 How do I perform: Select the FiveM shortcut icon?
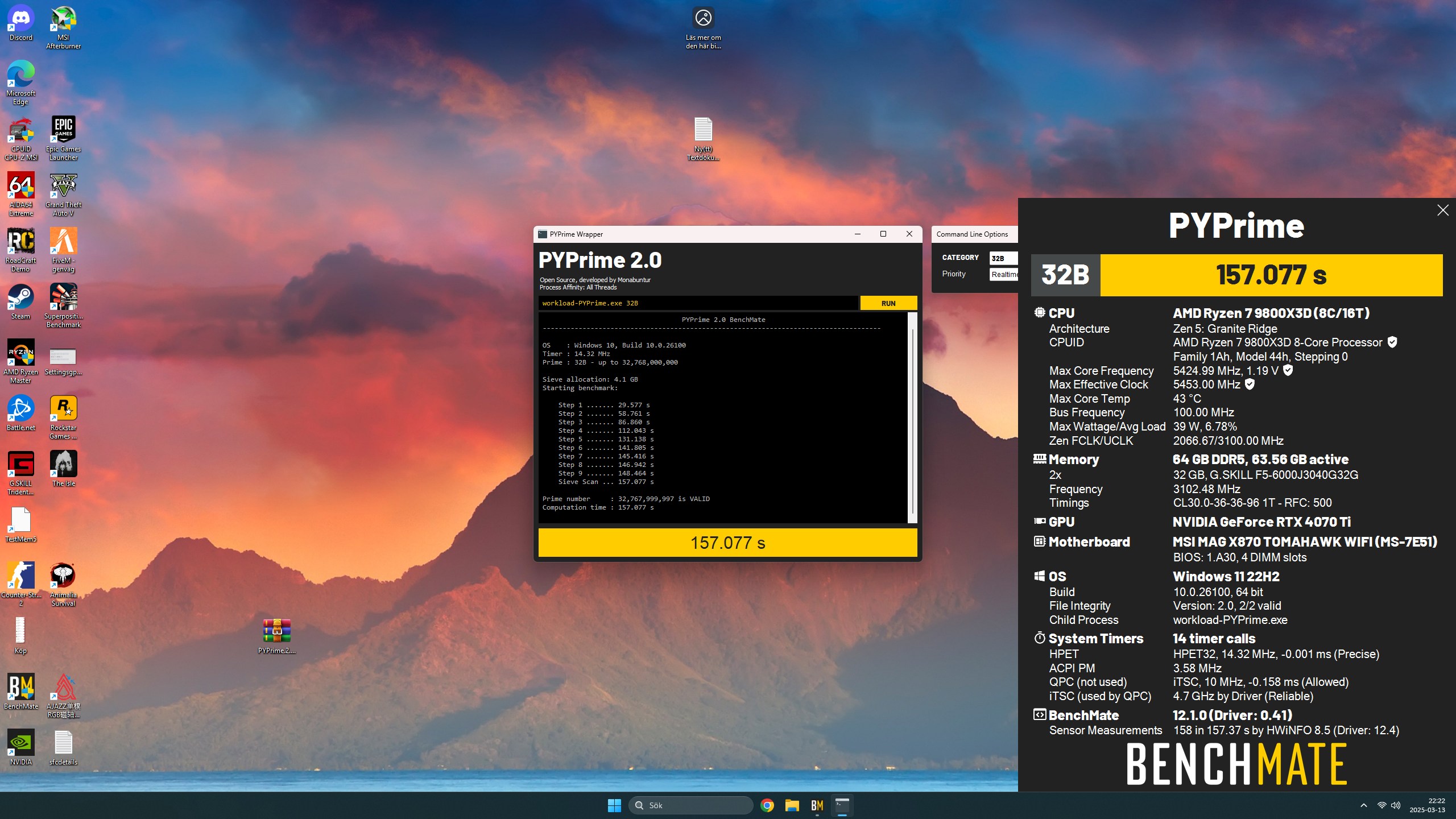pos(63,251)
